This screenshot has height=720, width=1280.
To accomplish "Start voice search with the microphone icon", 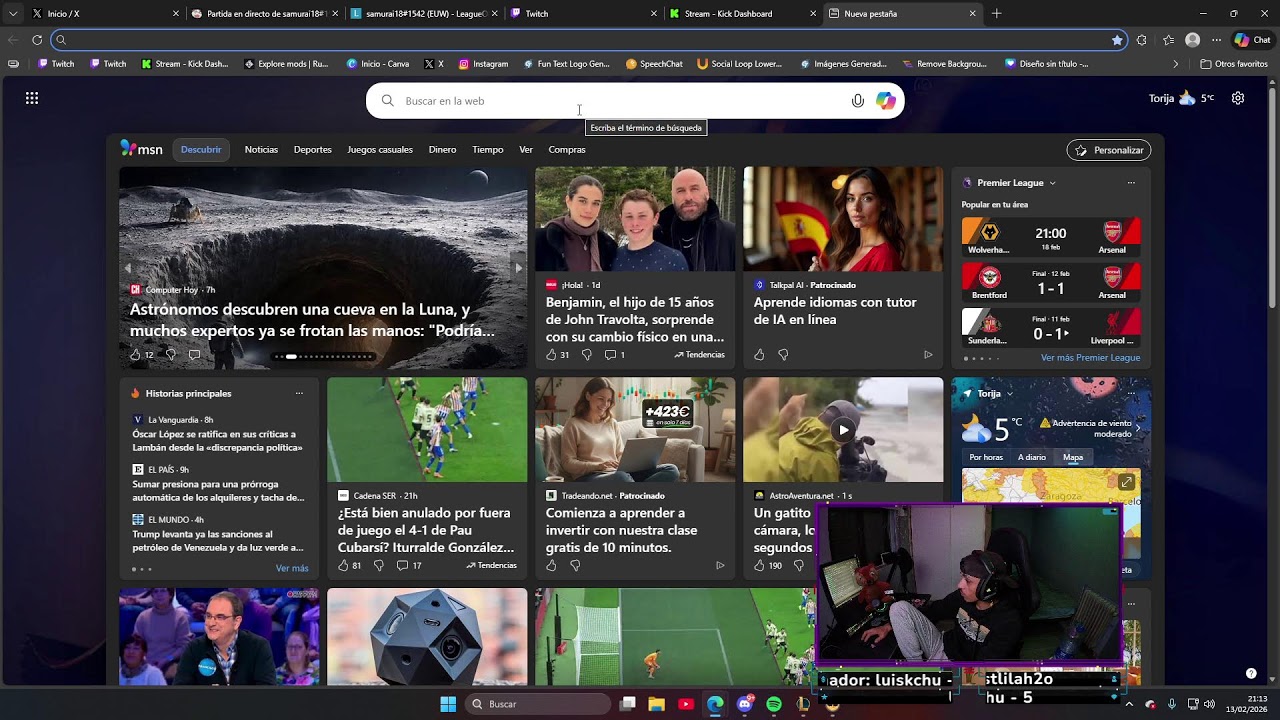I will pos(857,101).
